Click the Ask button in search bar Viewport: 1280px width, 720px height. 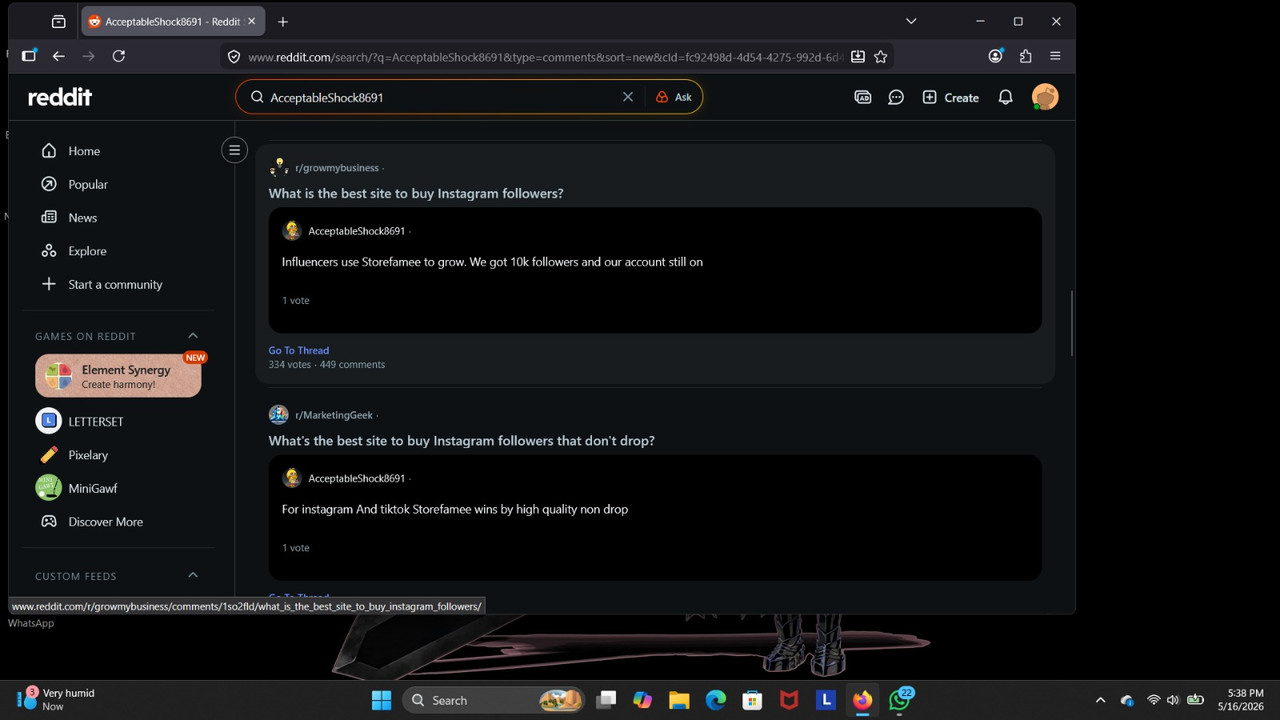pos(674,97)
